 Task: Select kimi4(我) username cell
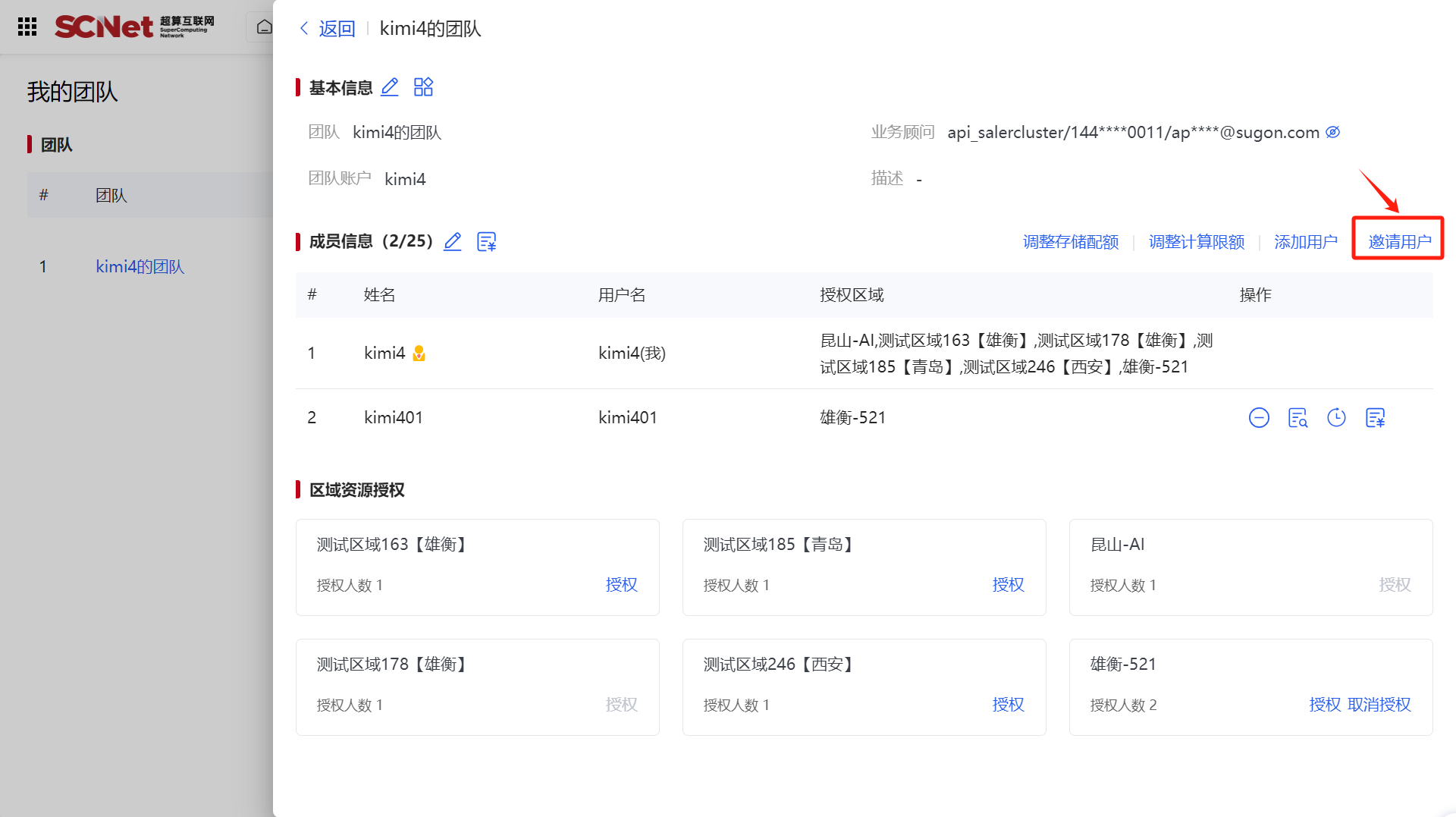click(632, 353)
